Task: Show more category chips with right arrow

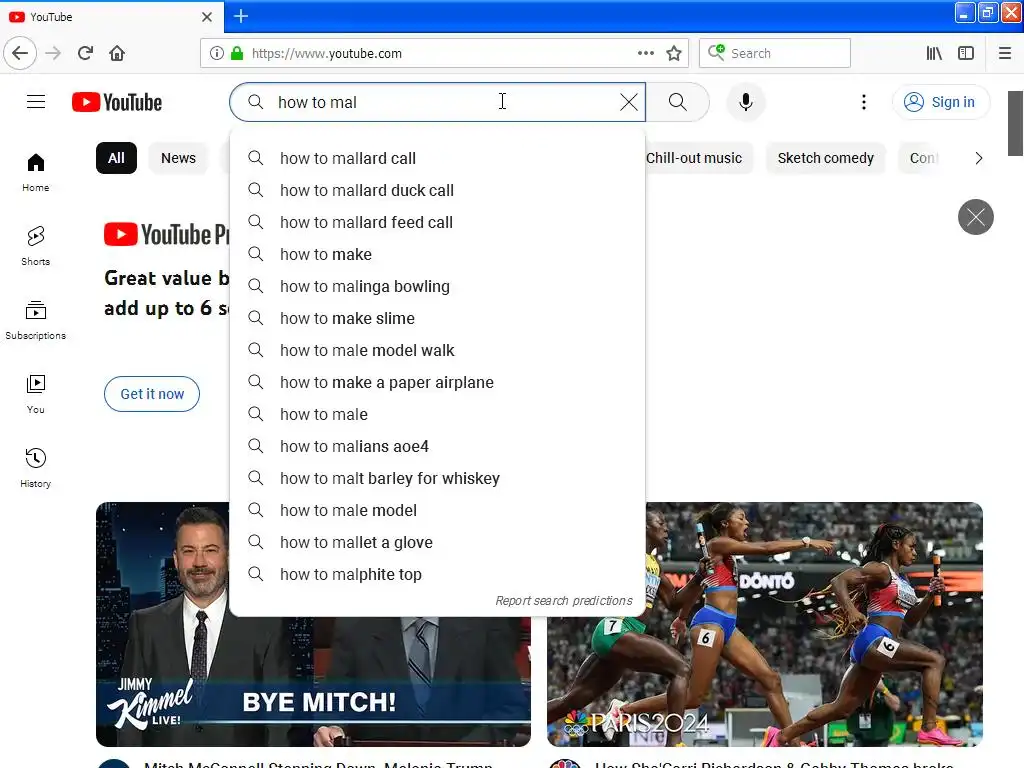Action: [x=978, y=158]
